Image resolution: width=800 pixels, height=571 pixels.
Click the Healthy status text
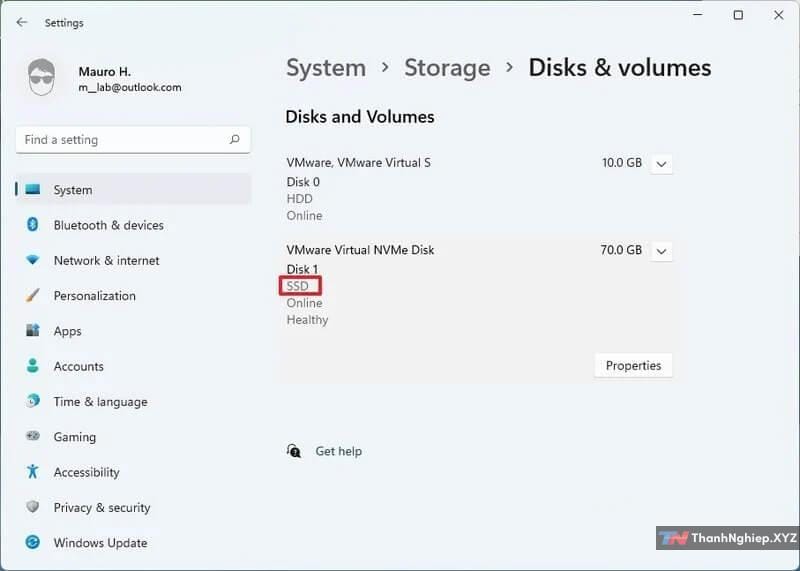tap(307, 320)
